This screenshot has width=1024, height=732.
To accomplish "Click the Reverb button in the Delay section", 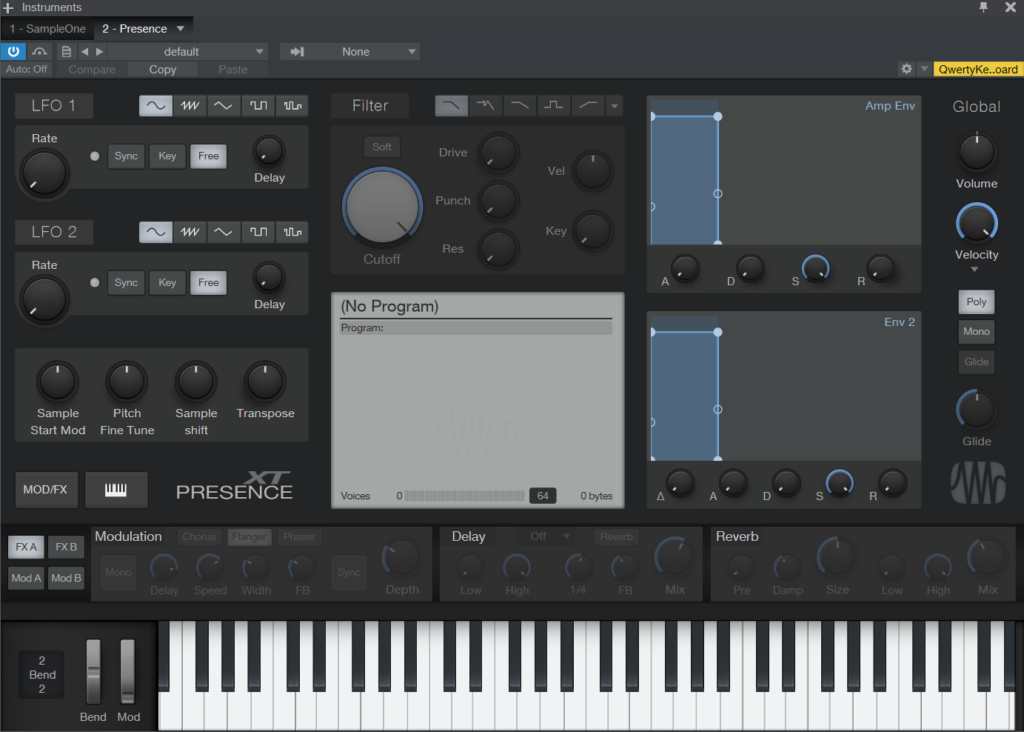I will click(x=616, y=537).
